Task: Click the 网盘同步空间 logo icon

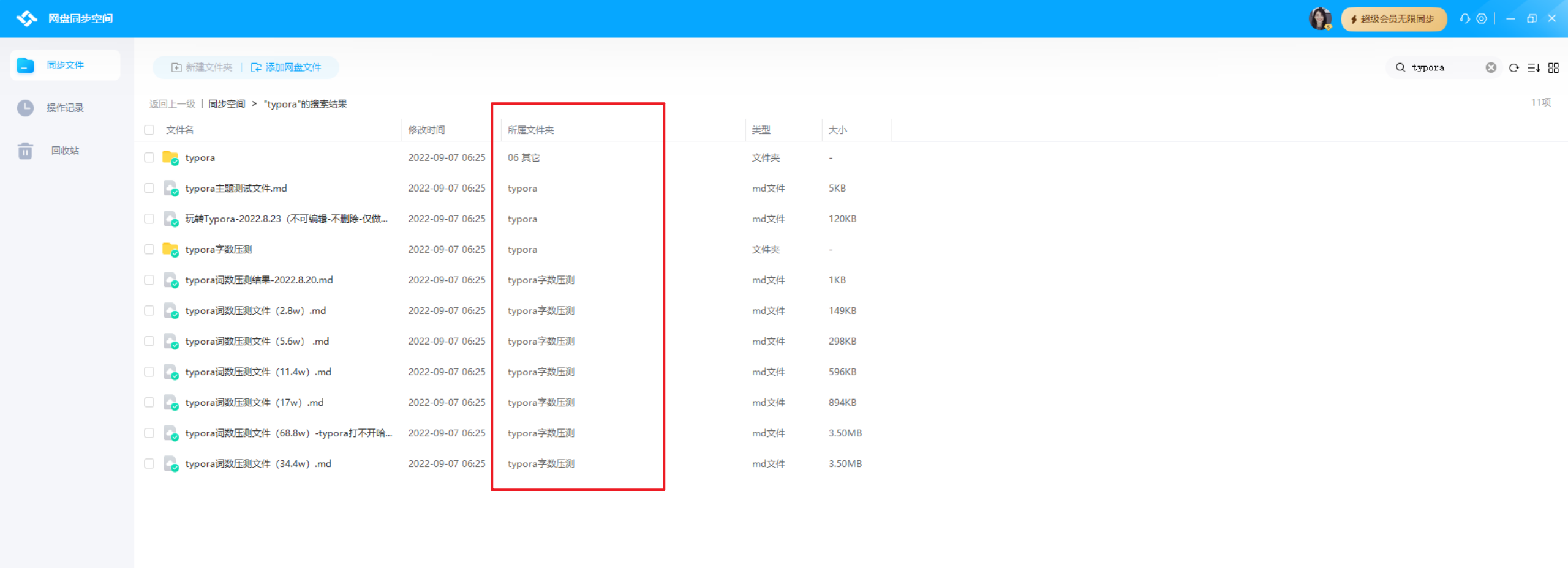Action: (x=27, y=18)
